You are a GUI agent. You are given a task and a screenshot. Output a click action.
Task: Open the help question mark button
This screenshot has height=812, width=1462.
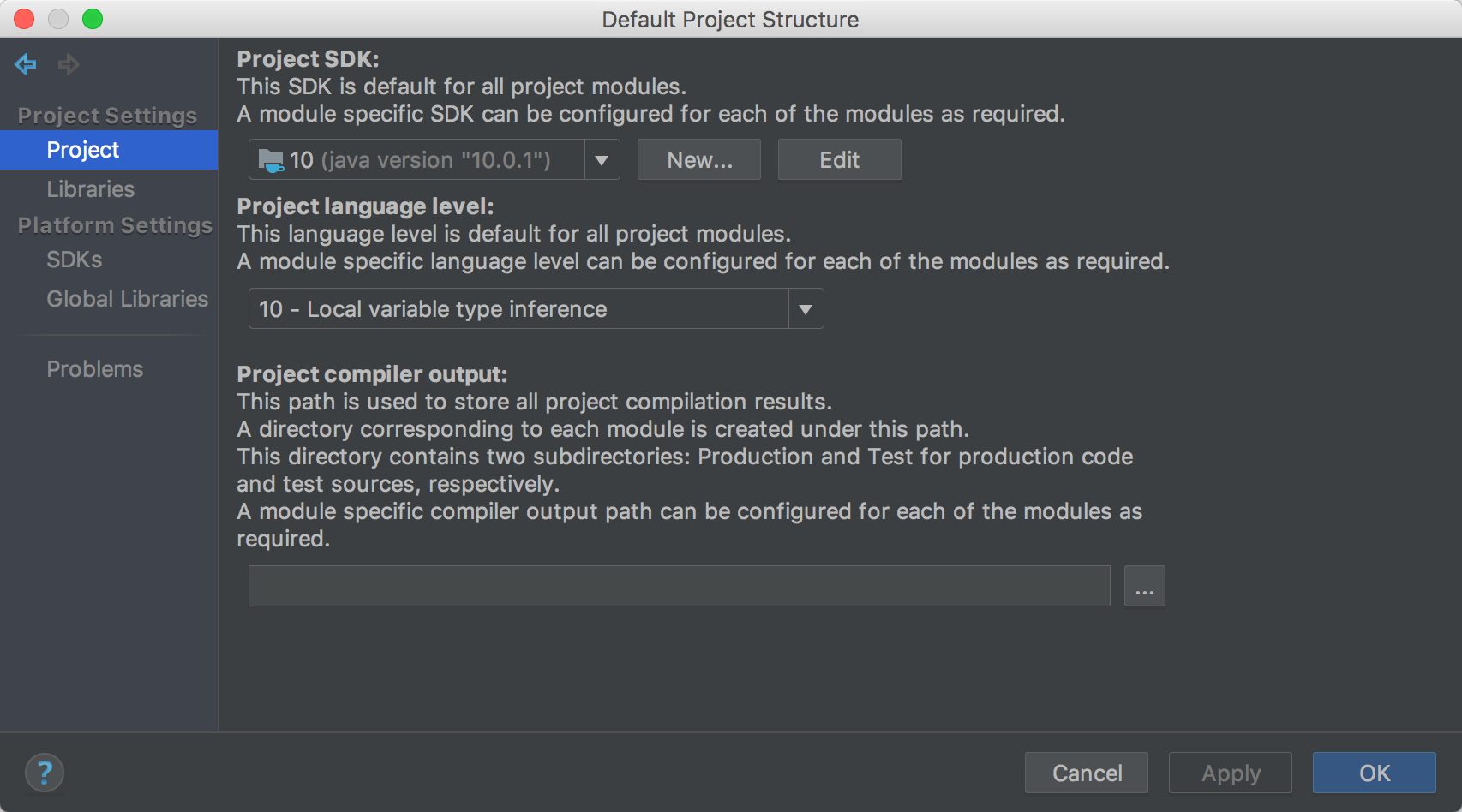(45, 773)
